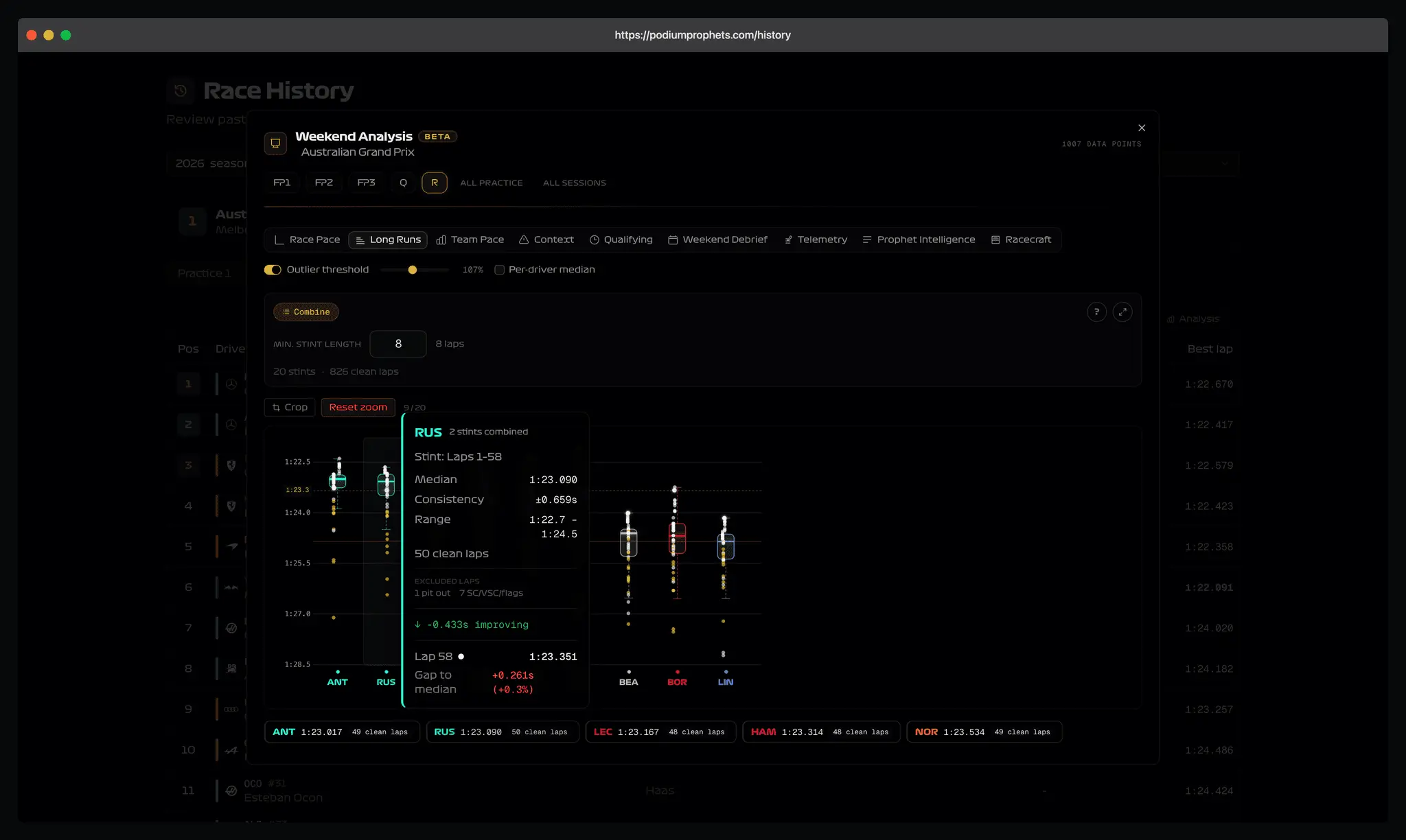Viewport: 1406px width, 840px height.
Task: Show All Sessions data
Action: pyautogui.click(x=575, y=183)
